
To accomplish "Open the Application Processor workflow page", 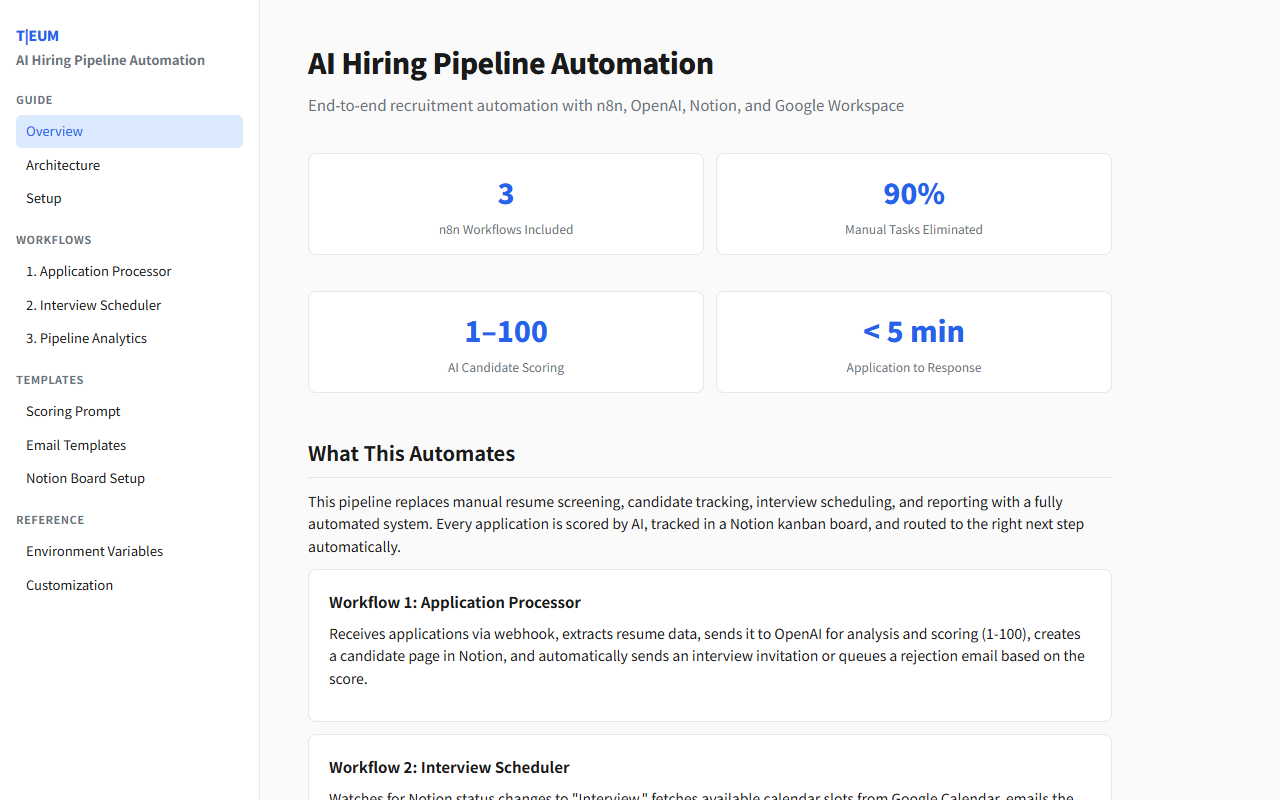I will (x=98, y=271).
